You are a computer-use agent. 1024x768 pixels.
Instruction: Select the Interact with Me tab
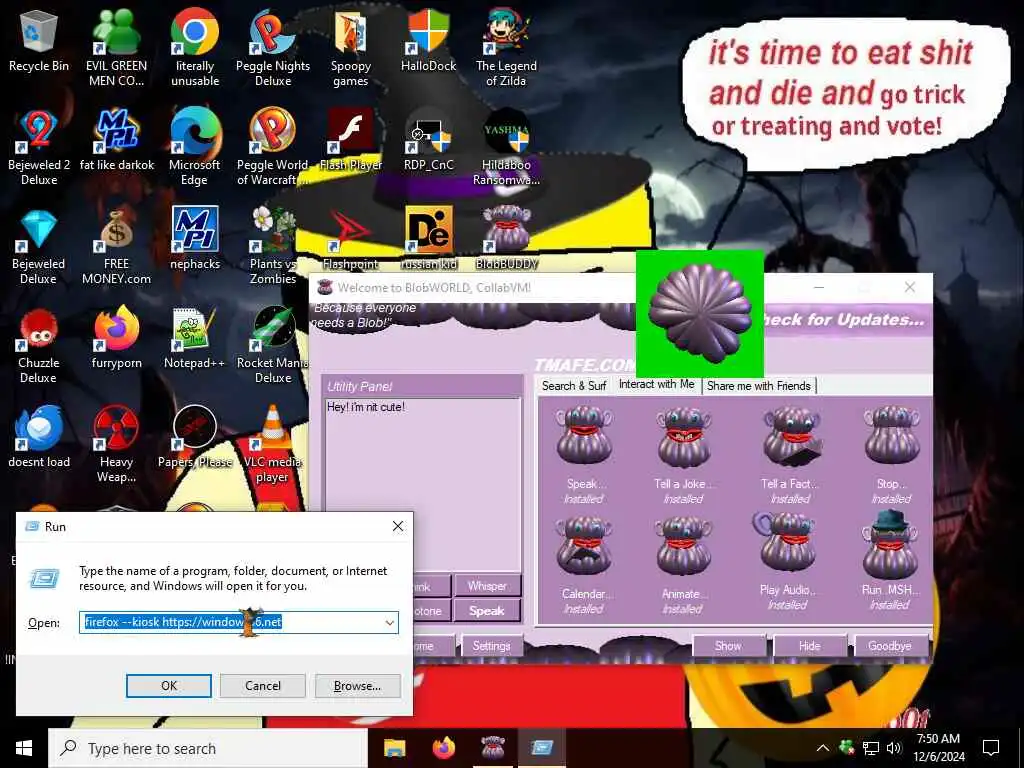pyautogui.click(x=656, y=385)
